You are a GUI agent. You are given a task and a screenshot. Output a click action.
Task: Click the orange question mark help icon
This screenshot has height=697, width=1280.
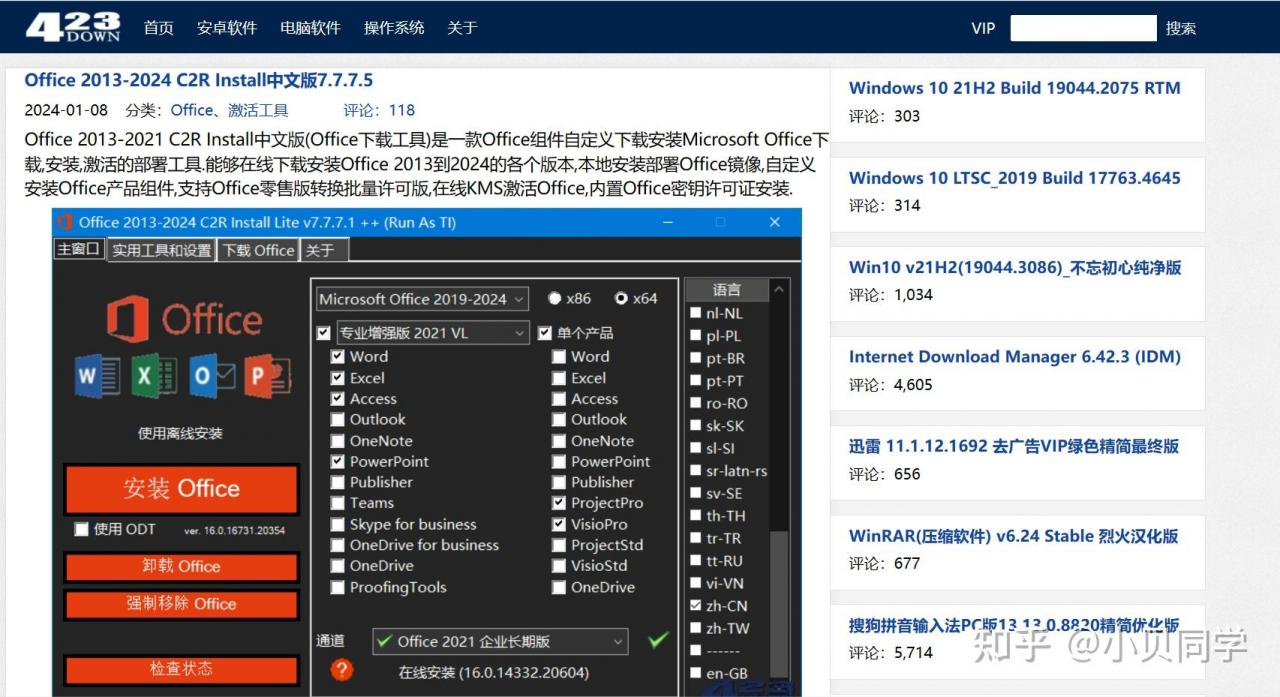pyautogui.click(x=342, y=670)
